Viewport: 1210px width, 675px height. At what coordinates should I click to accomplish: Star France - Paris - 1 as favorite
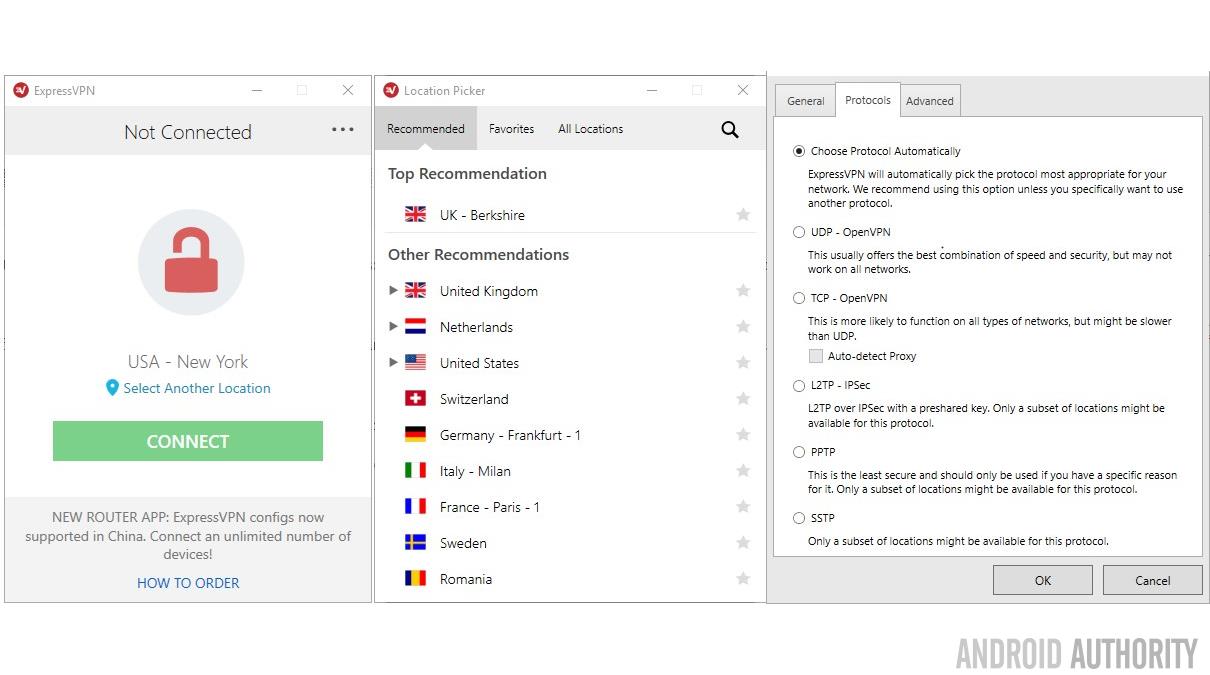[x=743, y=506]
